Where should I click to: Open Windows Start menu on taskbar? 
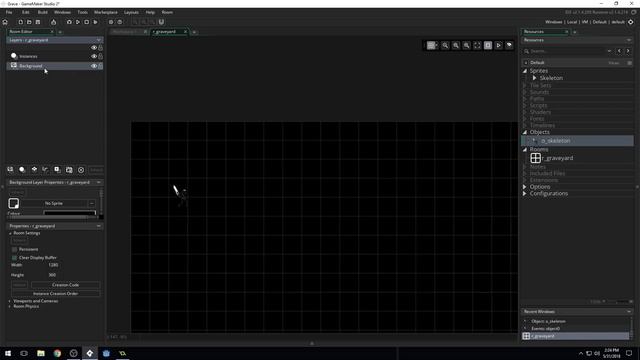point(8,353)
